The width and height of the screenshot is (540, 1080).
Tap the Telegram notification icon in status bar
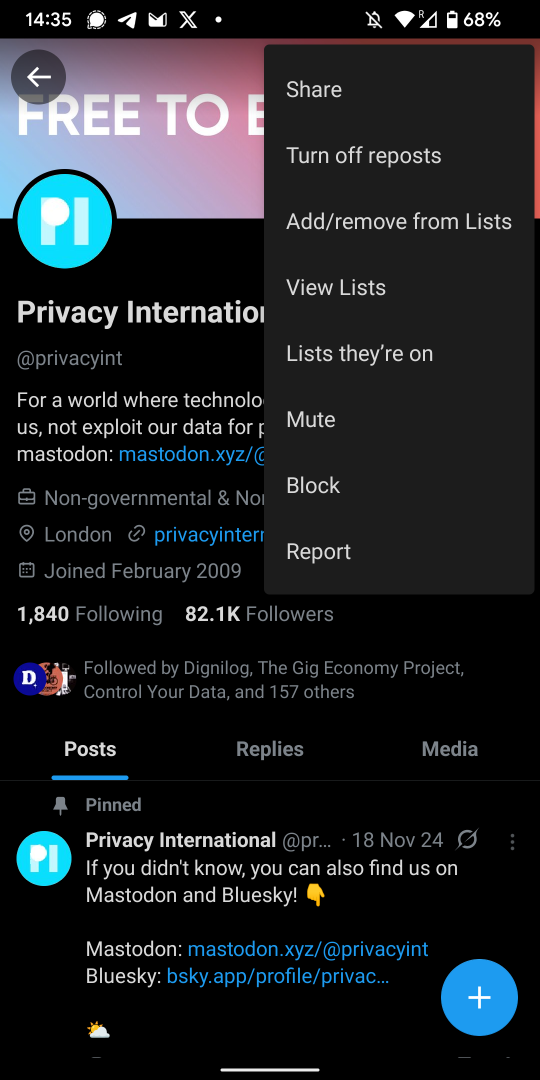pos(127,19)
